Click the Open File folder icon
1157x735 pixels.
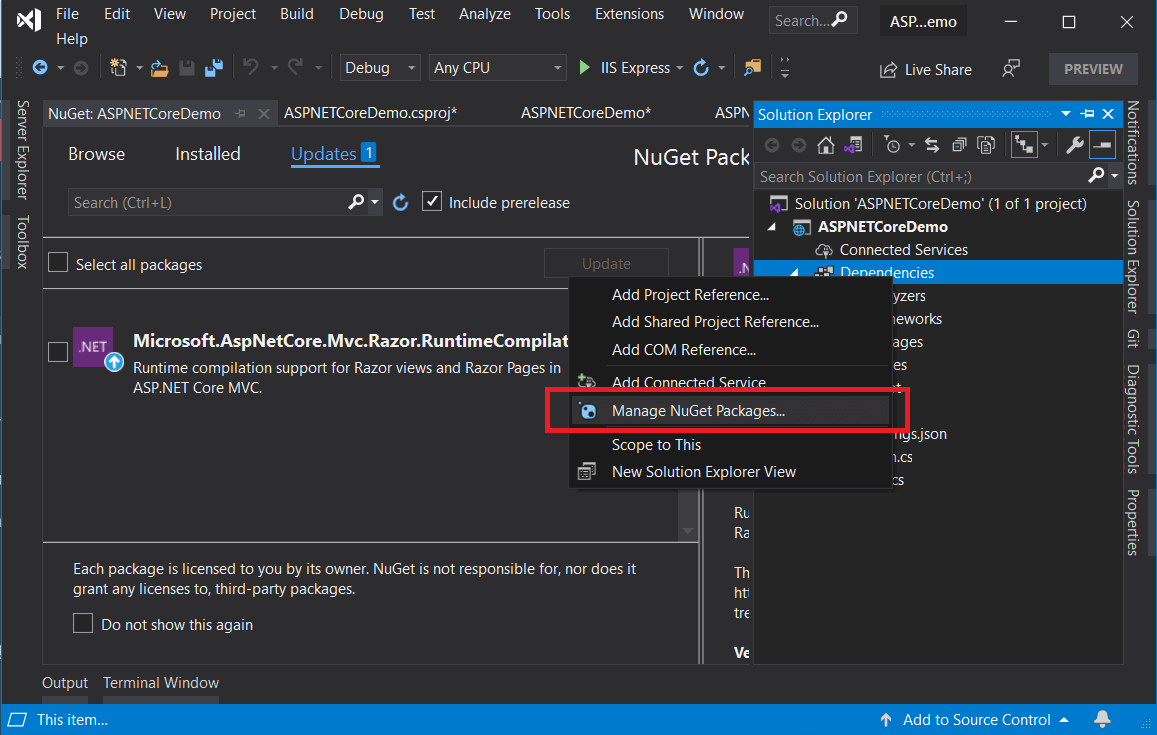(159, 68)
